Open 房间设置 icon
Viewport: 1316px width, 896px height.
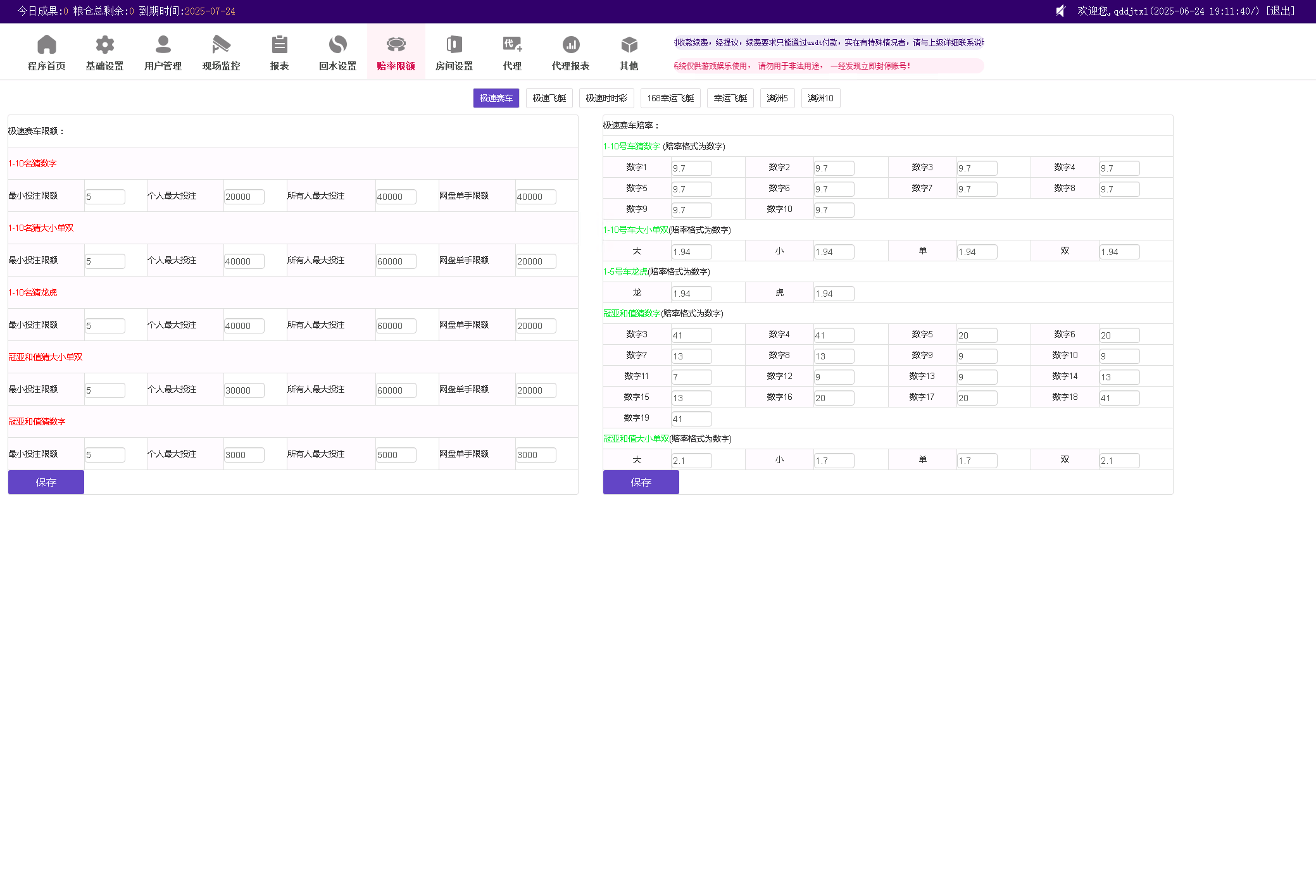coord(454,45)
